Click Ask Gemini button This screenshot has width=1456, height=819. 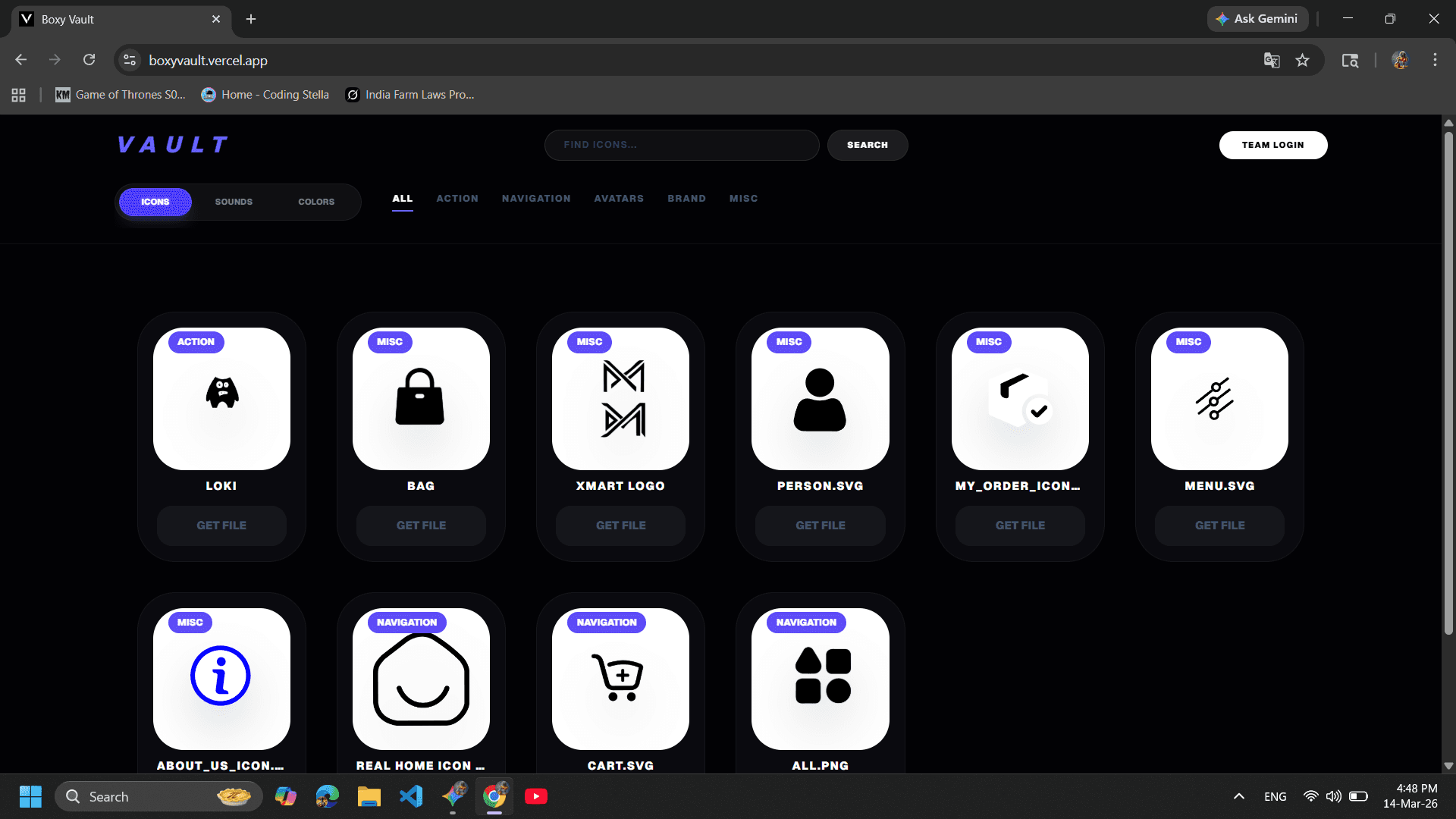tap(1257, 19)
